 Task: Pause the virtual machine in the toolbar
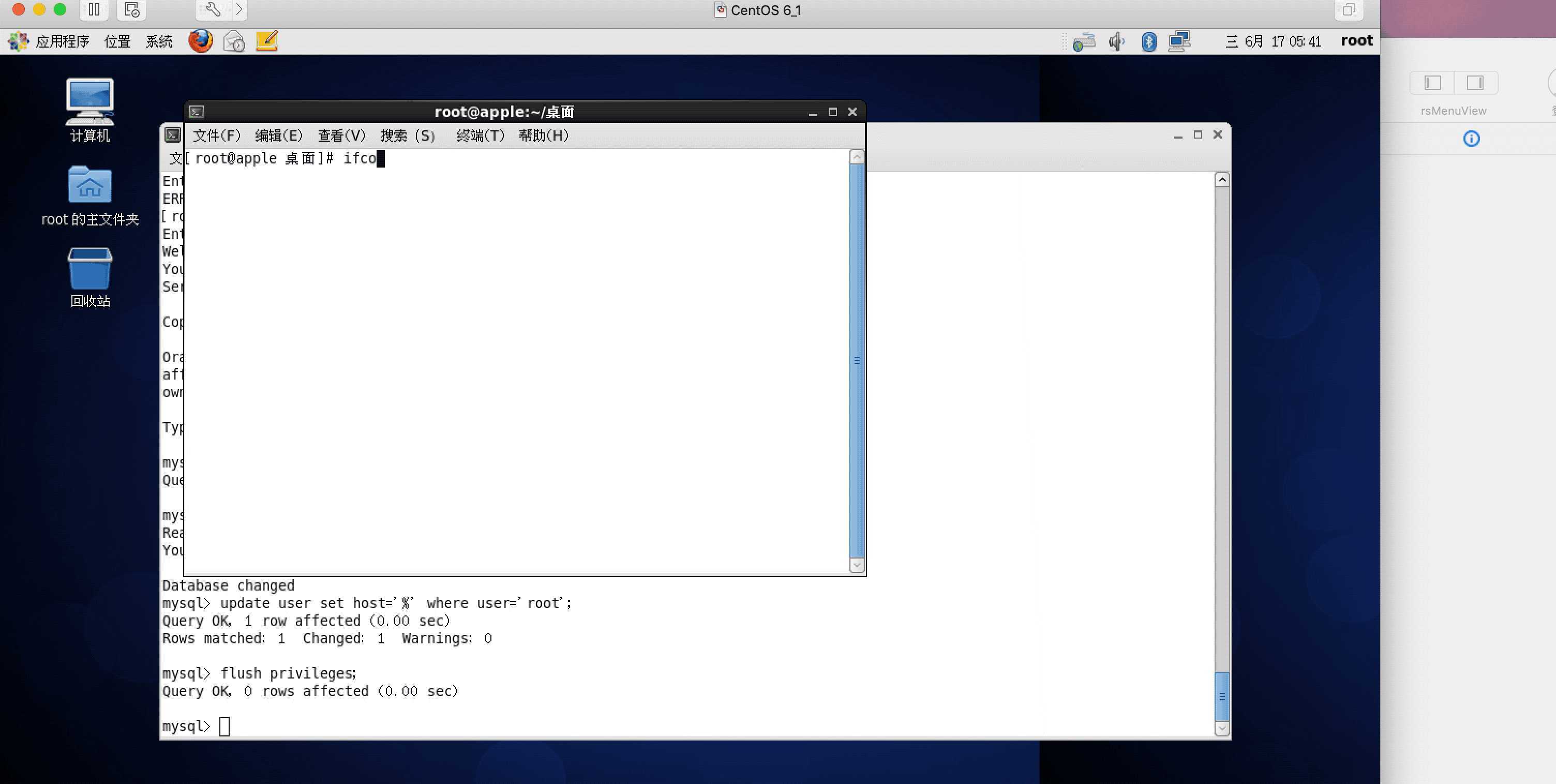coord(94,10)
